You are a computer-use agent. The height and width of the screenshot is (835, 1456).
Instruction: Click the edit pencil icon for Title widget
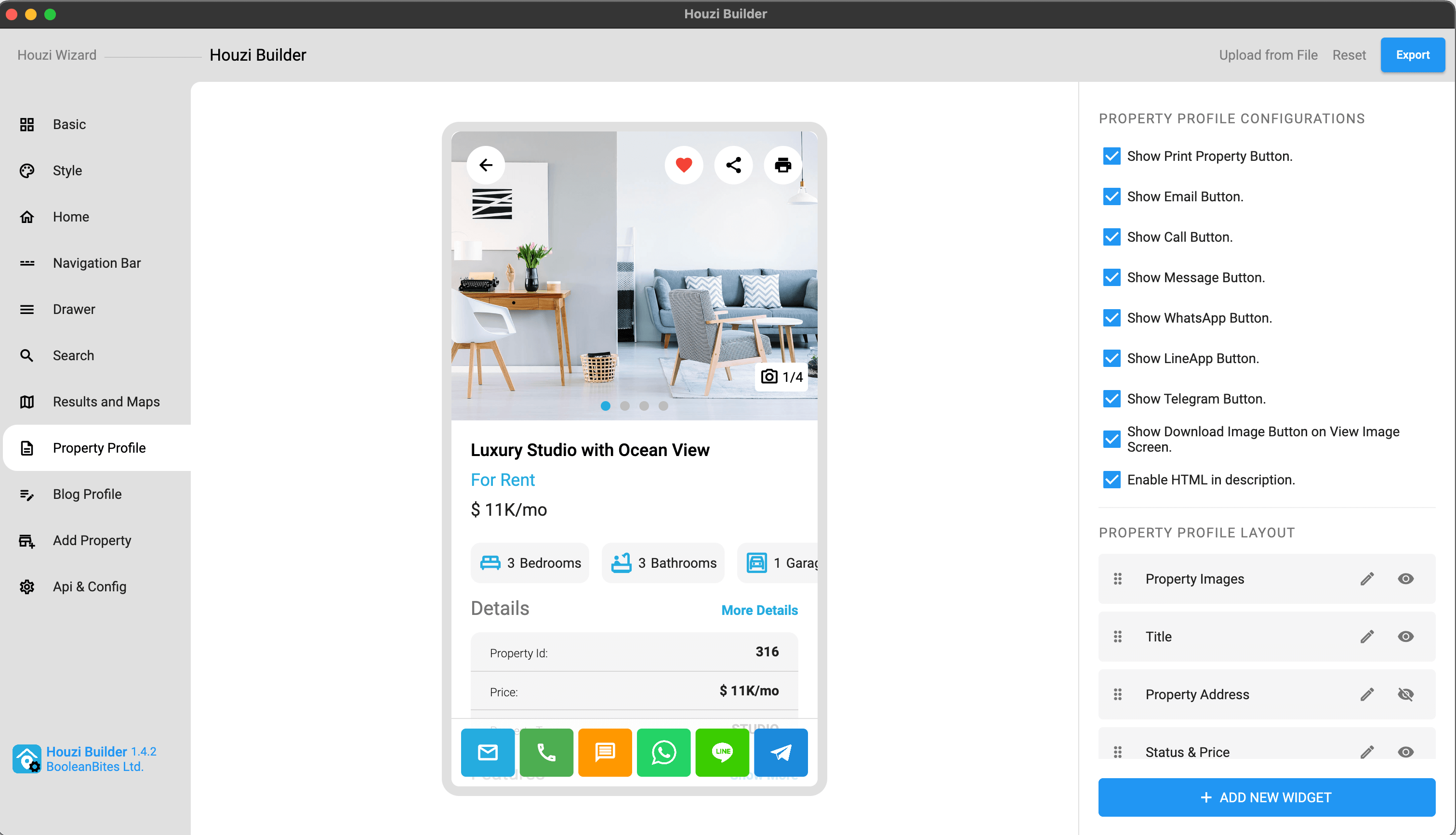click(x=1367, y=636)
